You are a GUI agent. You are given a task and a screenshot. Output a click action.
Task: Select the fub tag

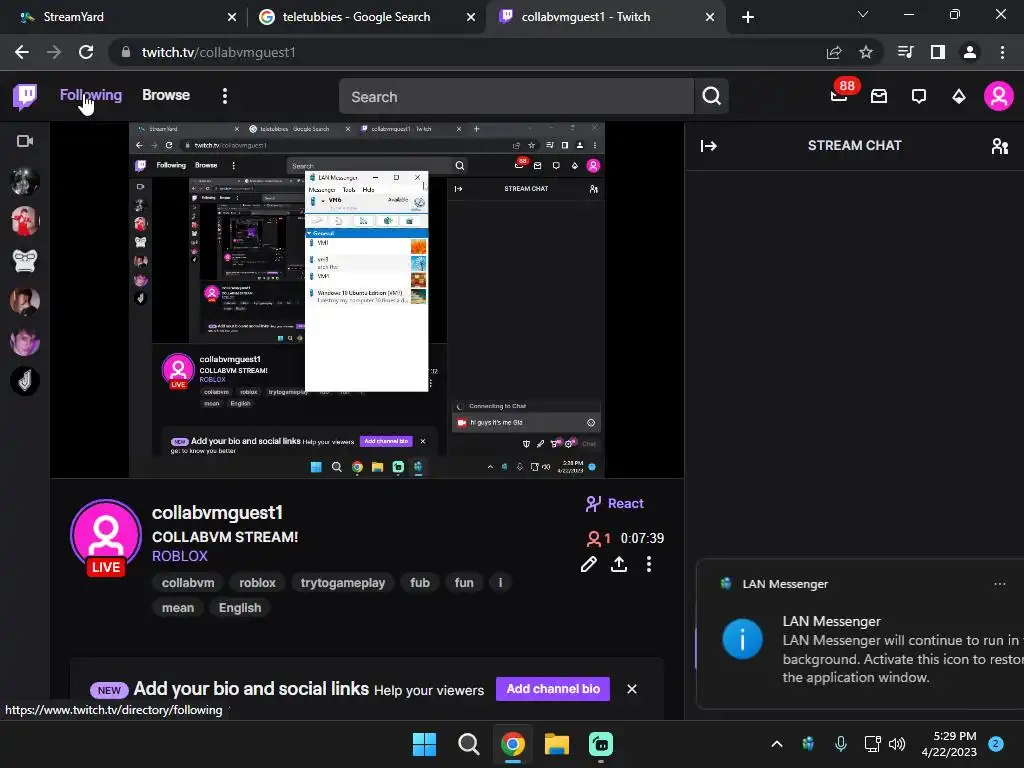pyautogui.click(x=420, y=583)
